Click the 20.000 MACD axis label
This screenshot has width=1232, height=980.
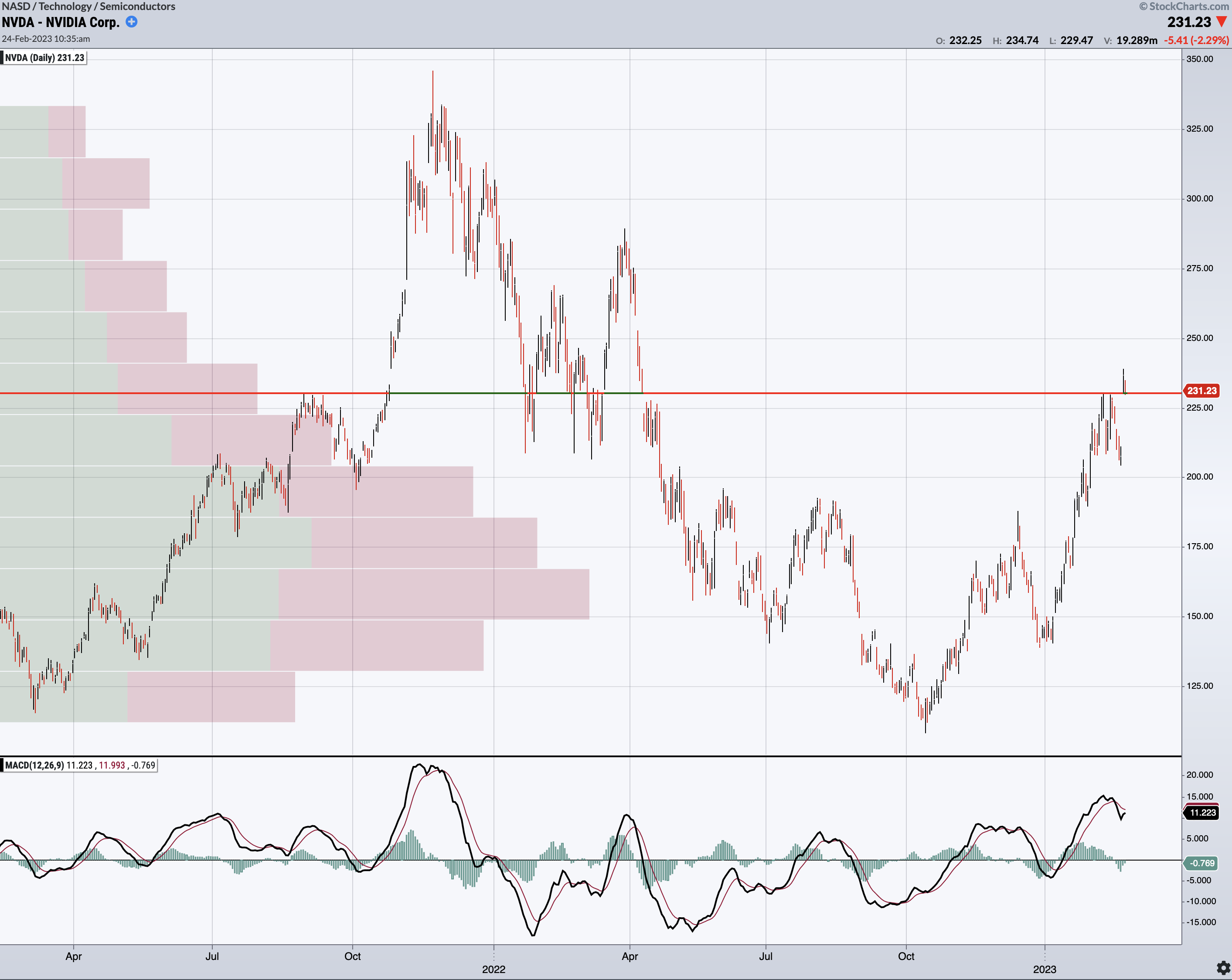(x=1199, y=776)
